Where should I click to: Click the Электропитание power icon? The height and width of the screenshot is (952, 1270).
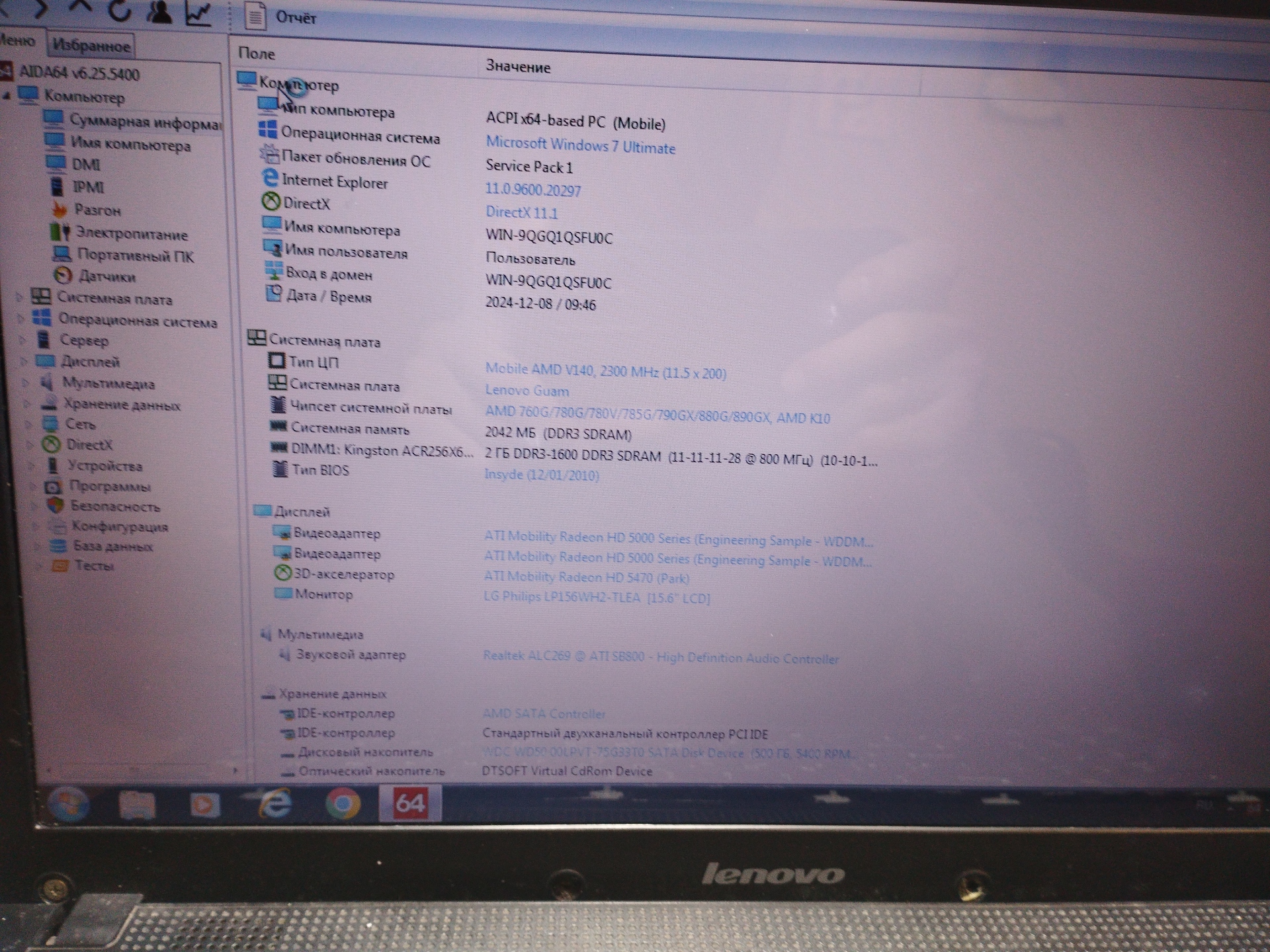coord(60,232)
